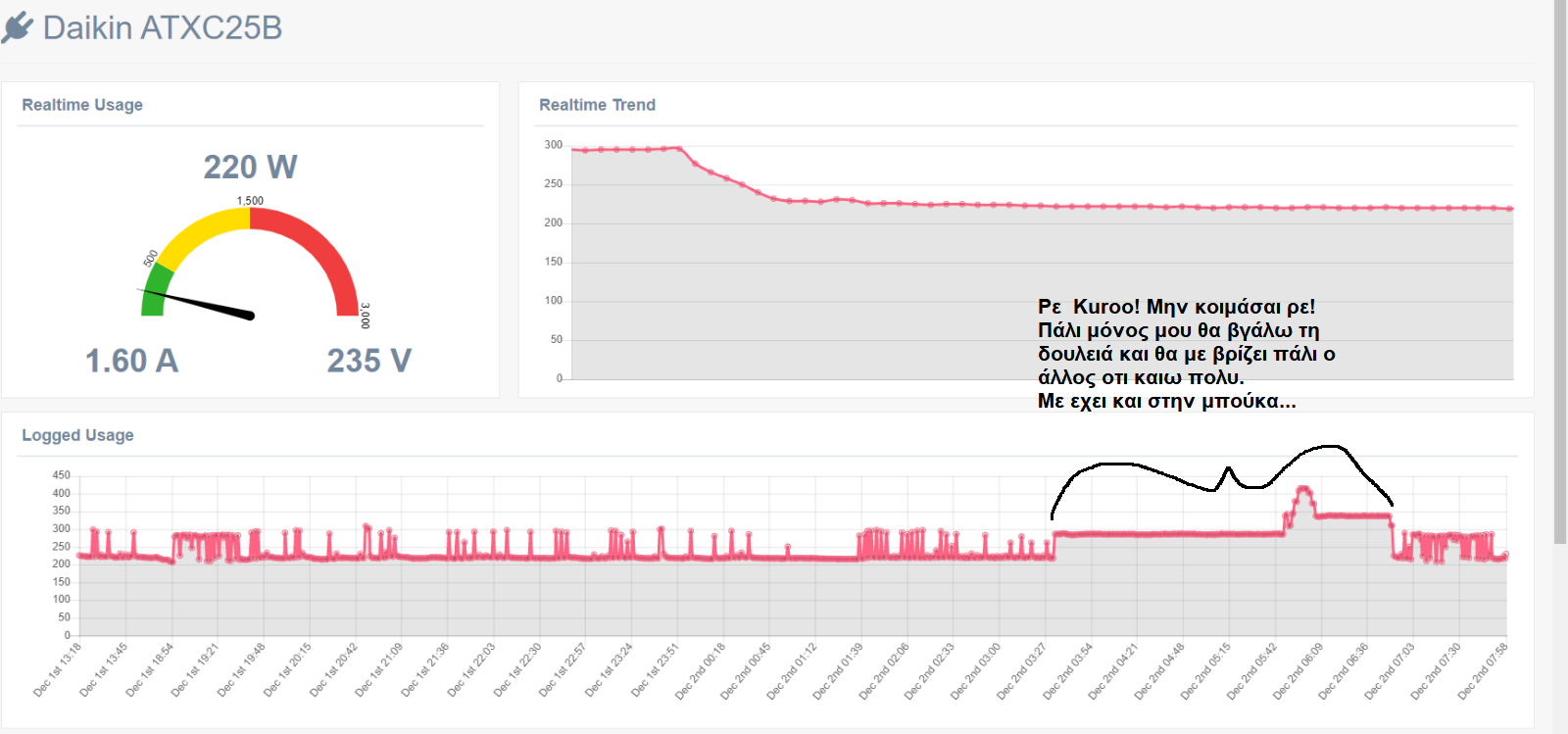The image size is (1568, 734).
Task: Select the Daikin ATXC25B page title
Action: 163,27
